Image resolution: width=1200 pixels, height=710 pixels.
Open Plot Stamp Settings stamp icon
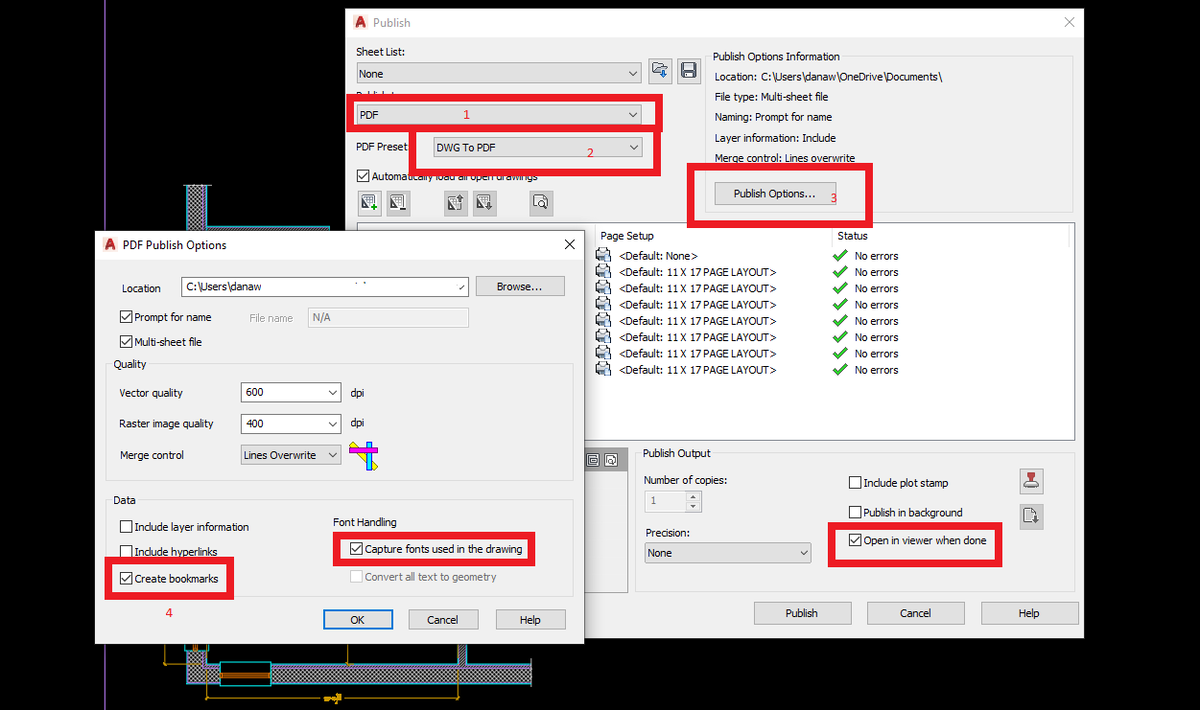pos(1031,481)
